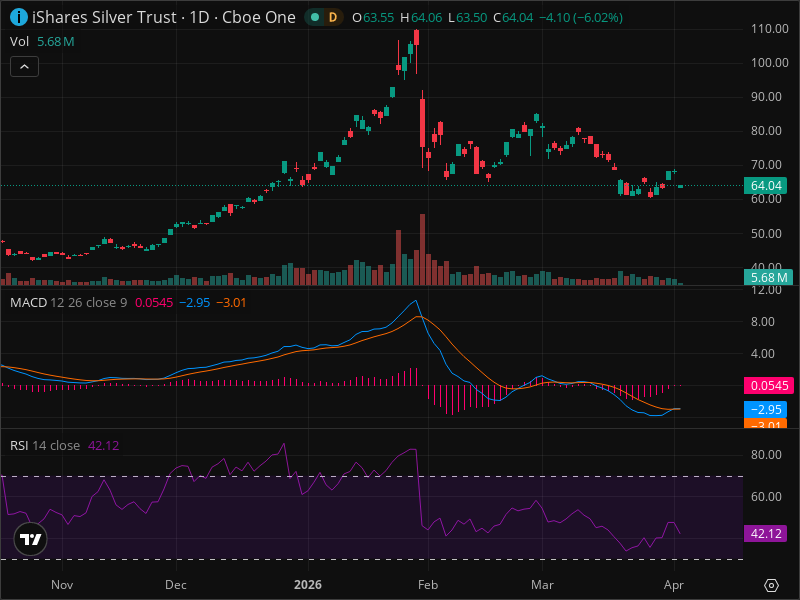Select the RSI 14 close legend
Image resolution: width=800 pixels, height=600 pixels.
click(45, 445)
